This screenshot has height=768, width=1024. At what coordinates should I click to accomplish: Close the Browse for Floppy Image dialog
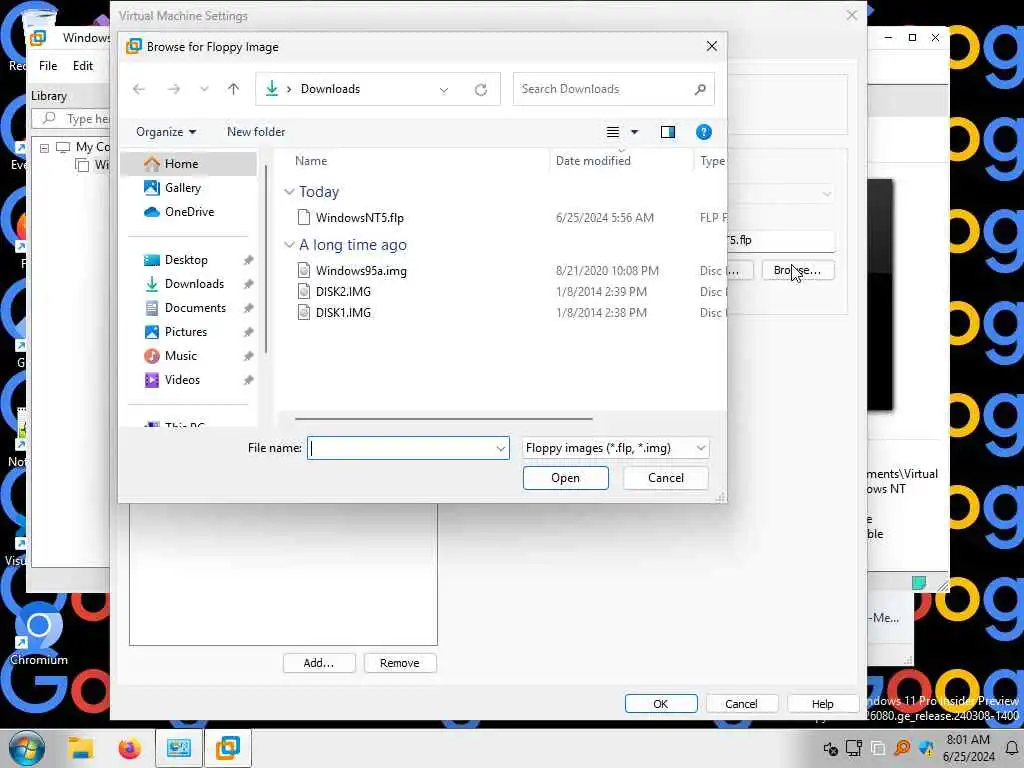tap(712, 46)
